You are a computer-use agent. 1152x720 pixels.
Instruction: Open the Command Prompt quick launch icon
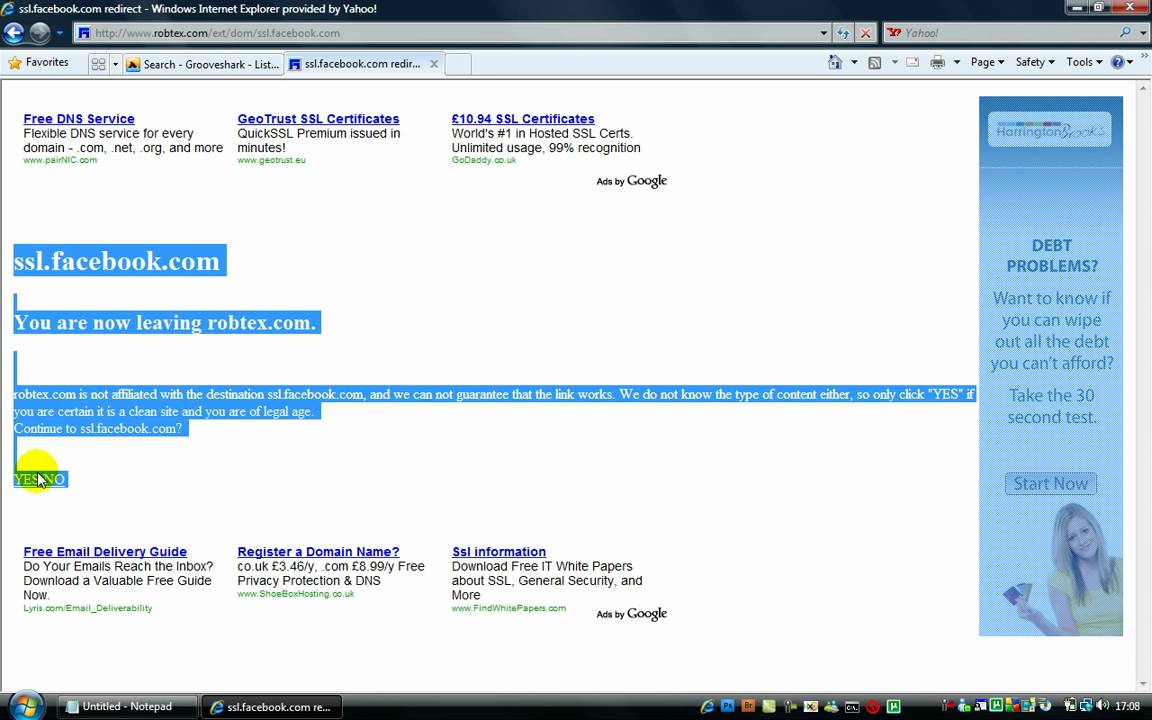click(x=852, y=707)
